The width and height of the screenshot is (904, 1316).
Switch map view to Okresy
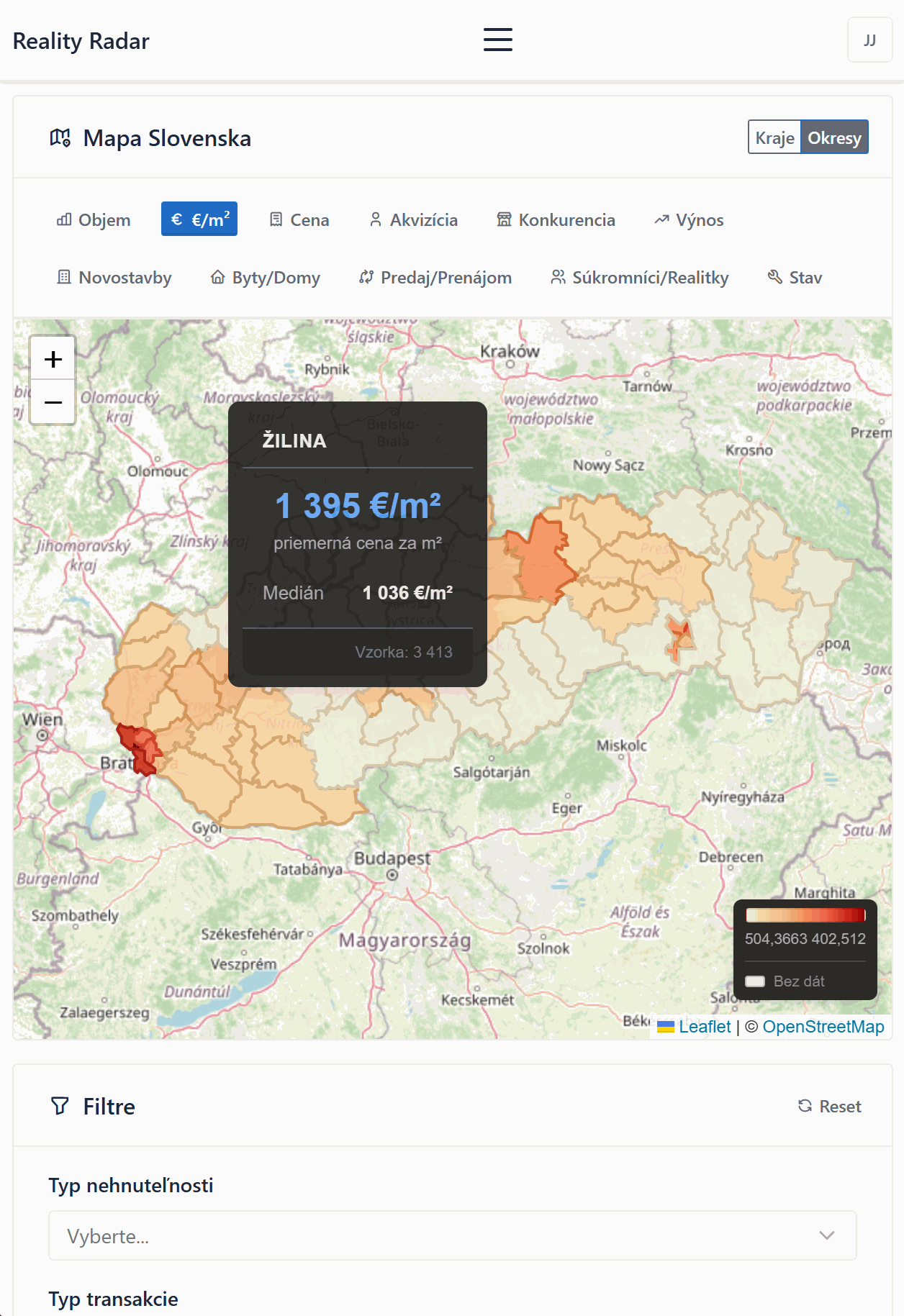click(x=834, y=137)
